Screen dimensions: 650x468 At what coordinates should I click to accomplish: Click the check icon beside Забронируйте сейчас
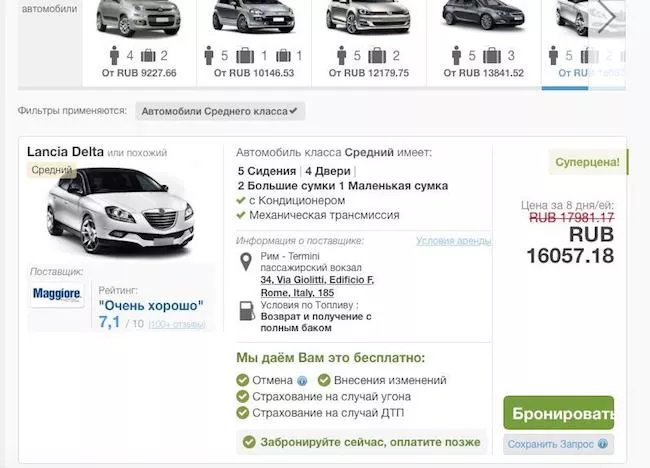pyautogui.click(x=249, y=441)
